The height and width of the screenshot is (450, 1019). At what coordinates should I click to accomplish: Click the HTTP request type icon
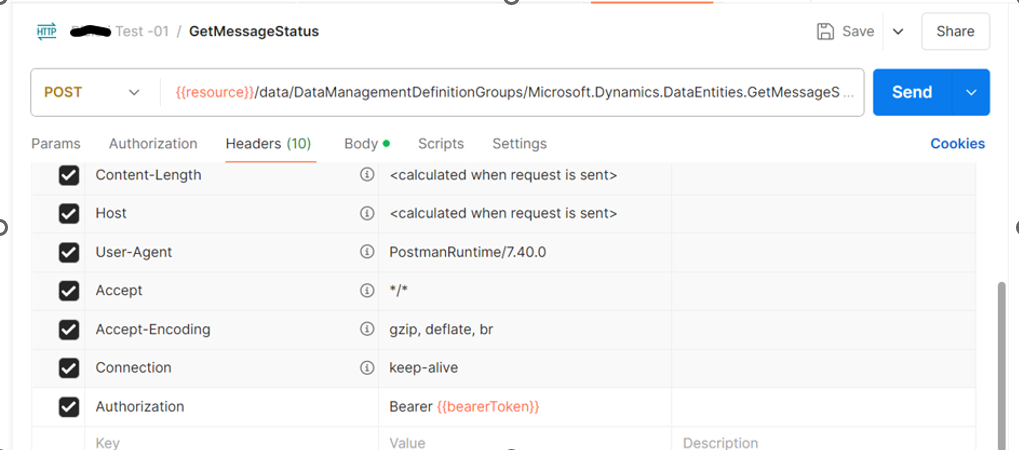click(x=47, y=31)
